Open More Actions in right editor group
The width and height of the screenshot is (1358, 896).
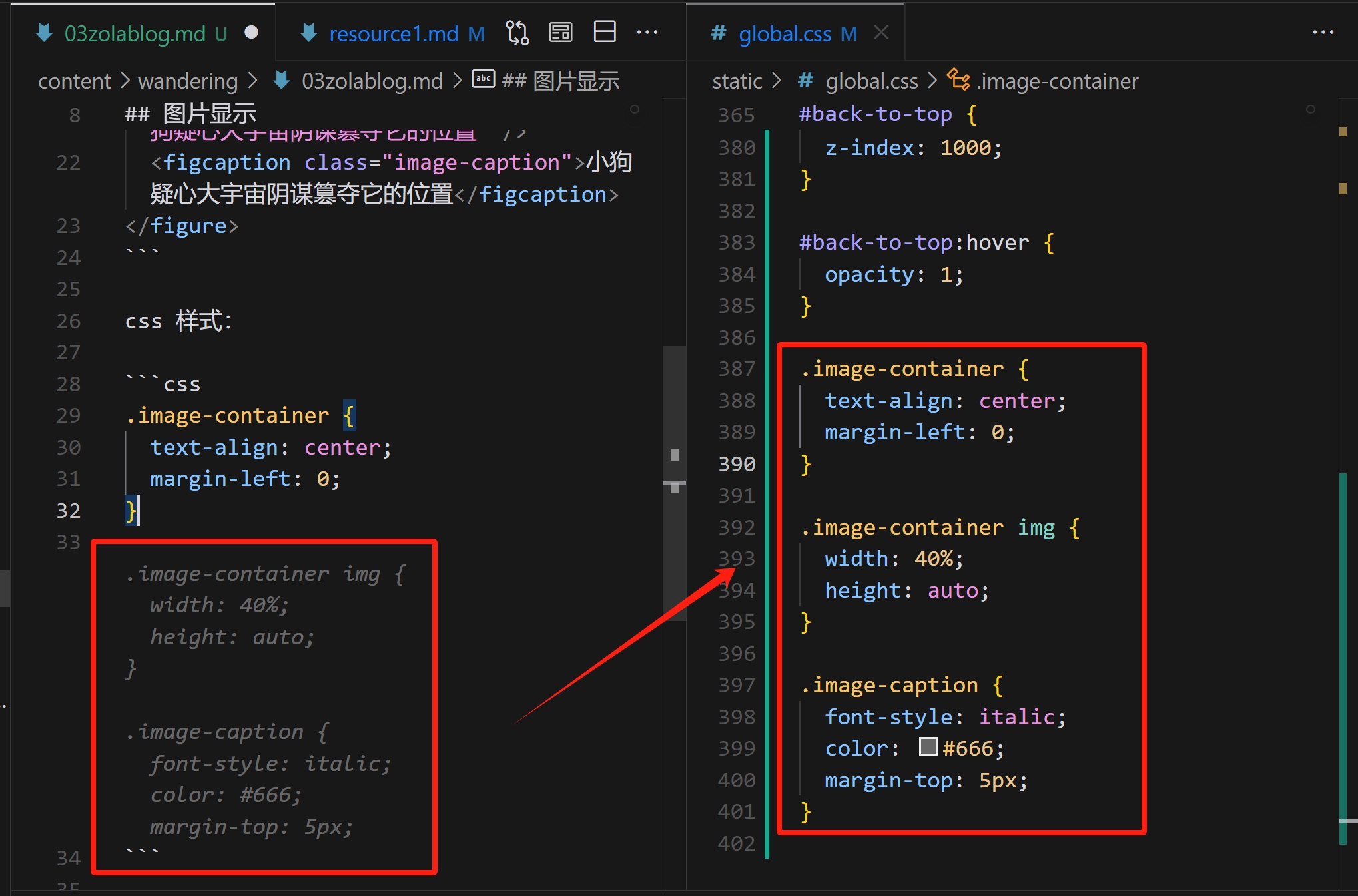coord(1323,32)
